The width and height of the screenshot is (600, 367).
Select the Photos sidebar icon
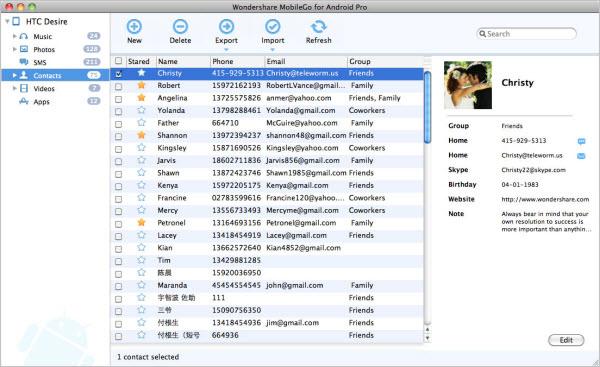[x=24, y=49]
